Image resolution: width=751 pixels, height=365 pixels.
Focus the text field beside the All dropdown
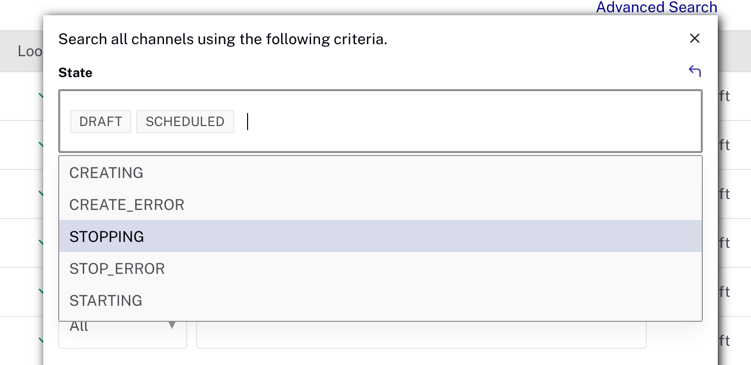click(x=421, y=334)
